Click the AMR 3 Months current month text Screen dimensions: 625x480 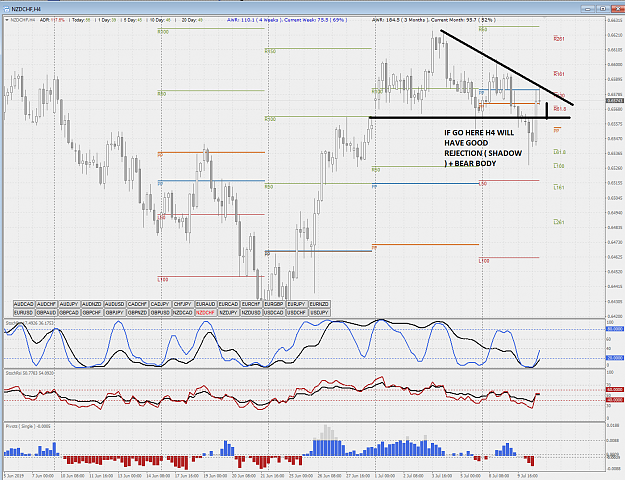[434, 20]
